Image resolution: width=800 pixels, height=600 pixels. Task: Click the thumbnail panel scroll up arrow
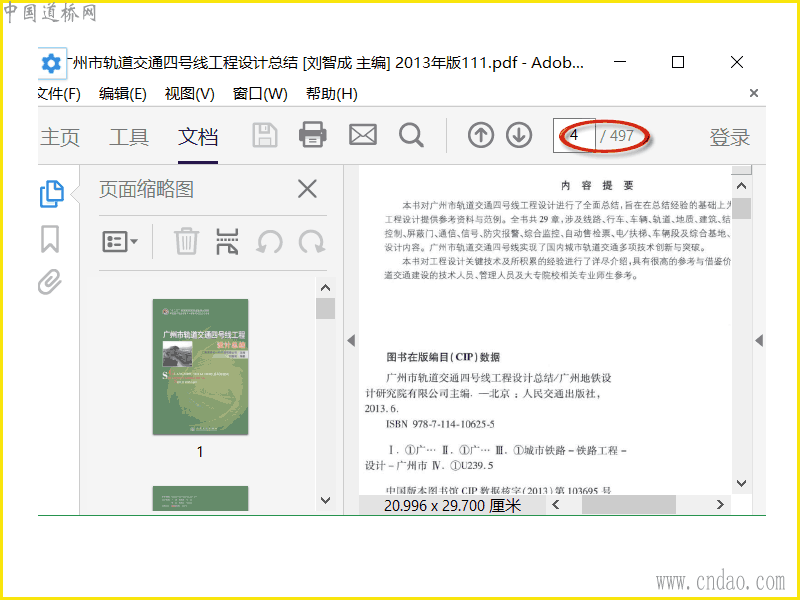[x=326, y=288]
